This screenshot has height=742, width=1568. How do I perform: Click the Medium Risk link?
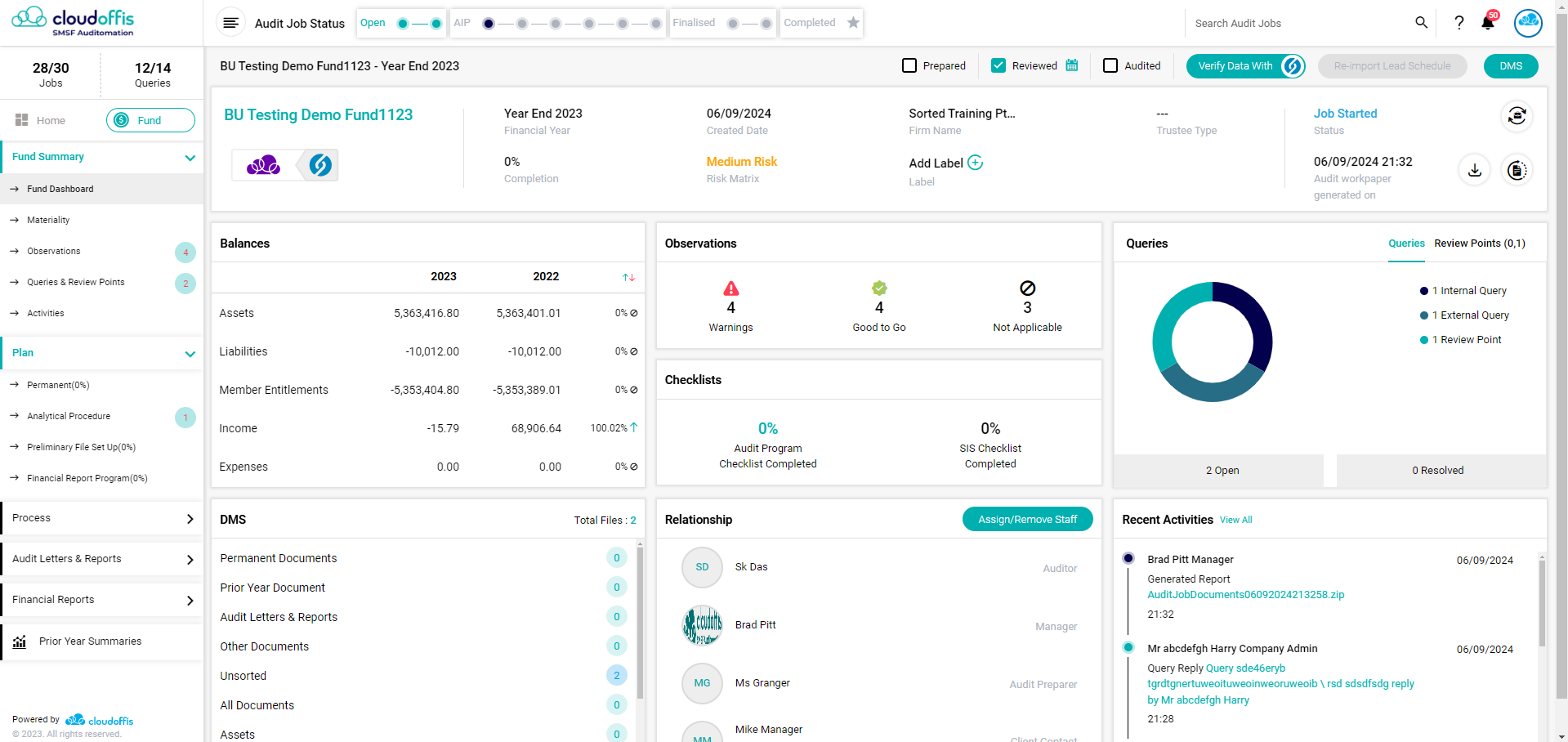pos(741,162)
